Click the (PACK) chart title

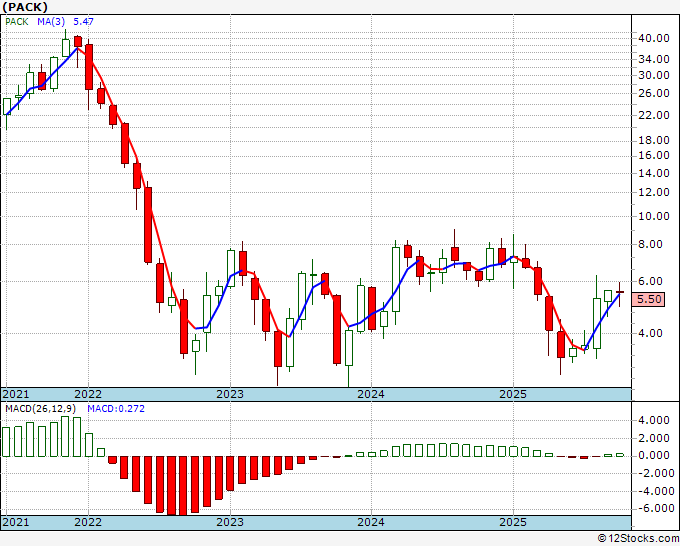25,7
